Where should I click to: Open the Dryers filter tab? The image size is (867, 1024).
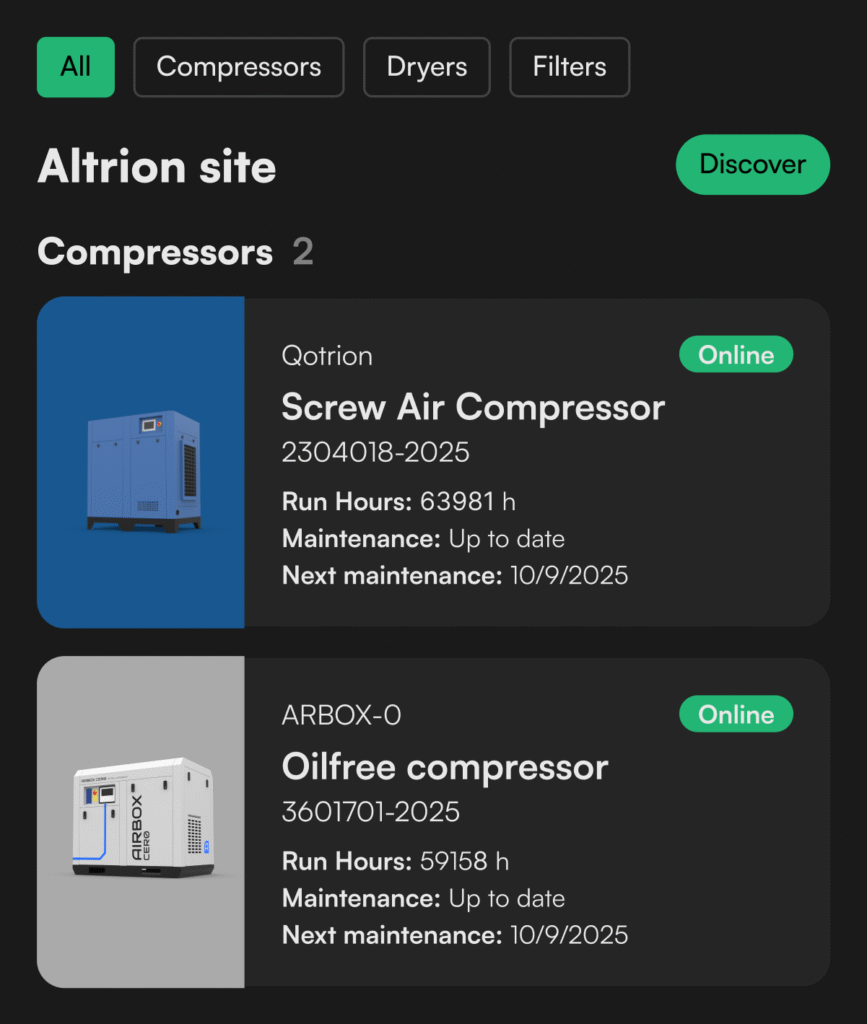(x=427, y=67)
